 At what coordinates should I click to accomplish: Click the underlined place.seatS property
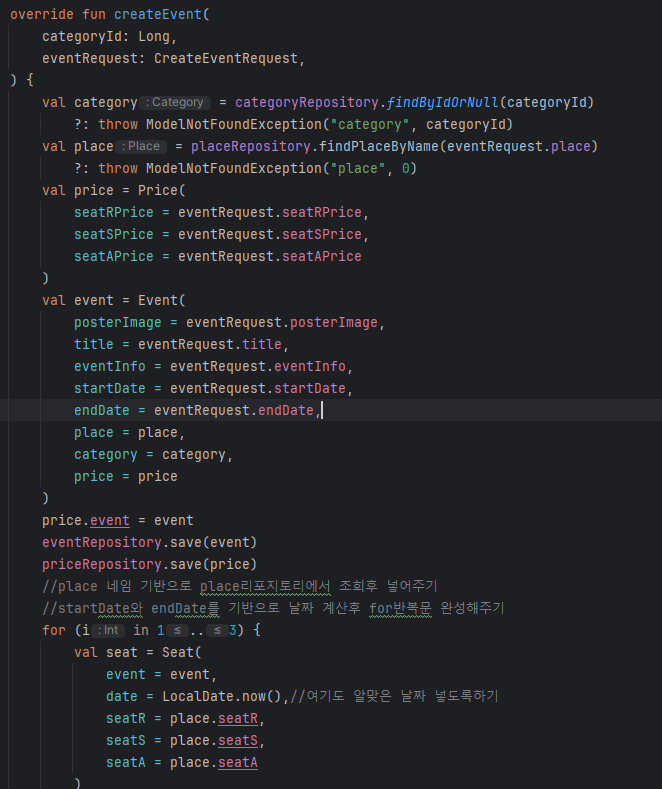(x=238, y=741)
